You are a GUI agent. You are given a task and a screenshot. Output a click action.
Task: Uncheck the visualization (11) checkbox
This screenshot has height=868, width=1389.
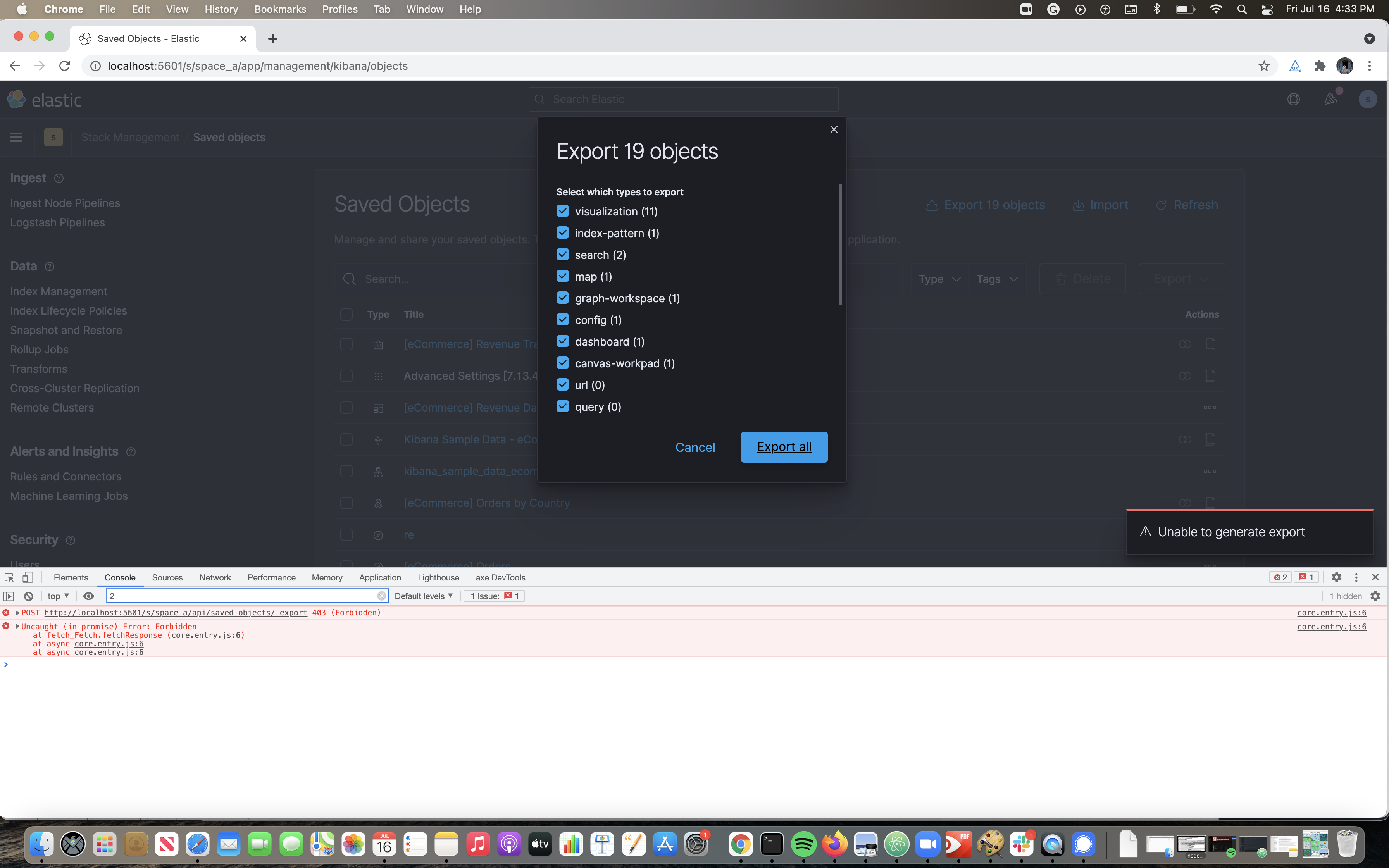[562, 211]
